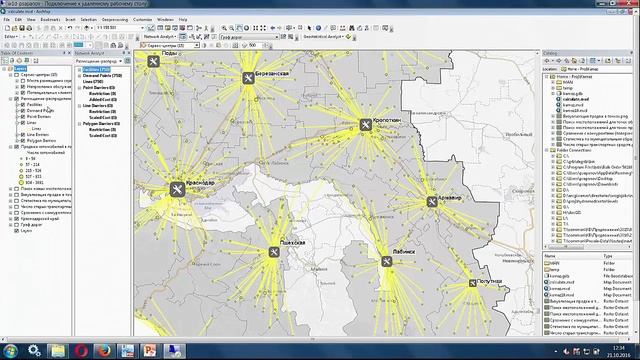This screenshot has height=360, width=640.
Task: Select calculate.mxd in Catalog tree
Action: pos(576,99)
